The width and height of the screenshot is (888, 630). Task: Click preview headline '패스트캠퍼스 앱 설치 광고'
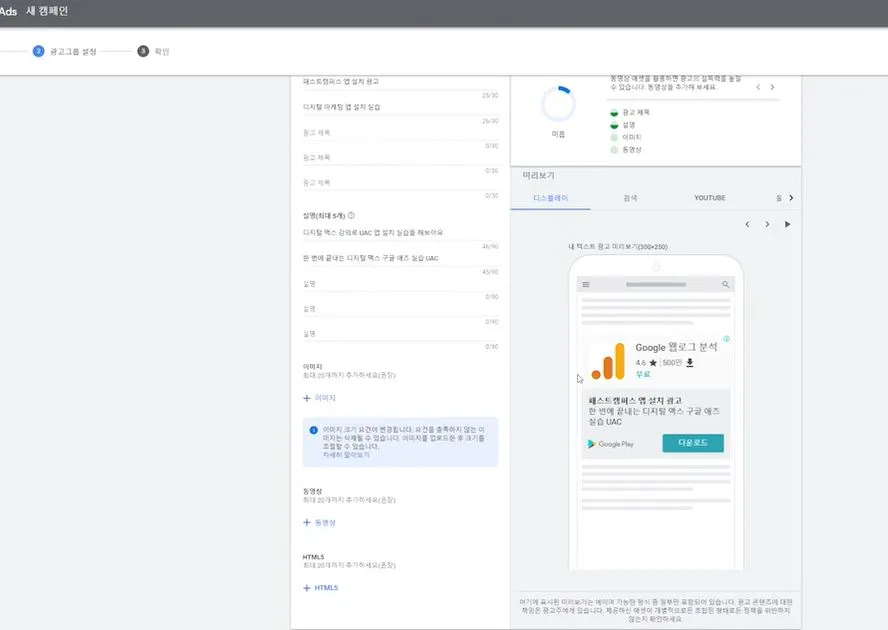click(635, 401)
